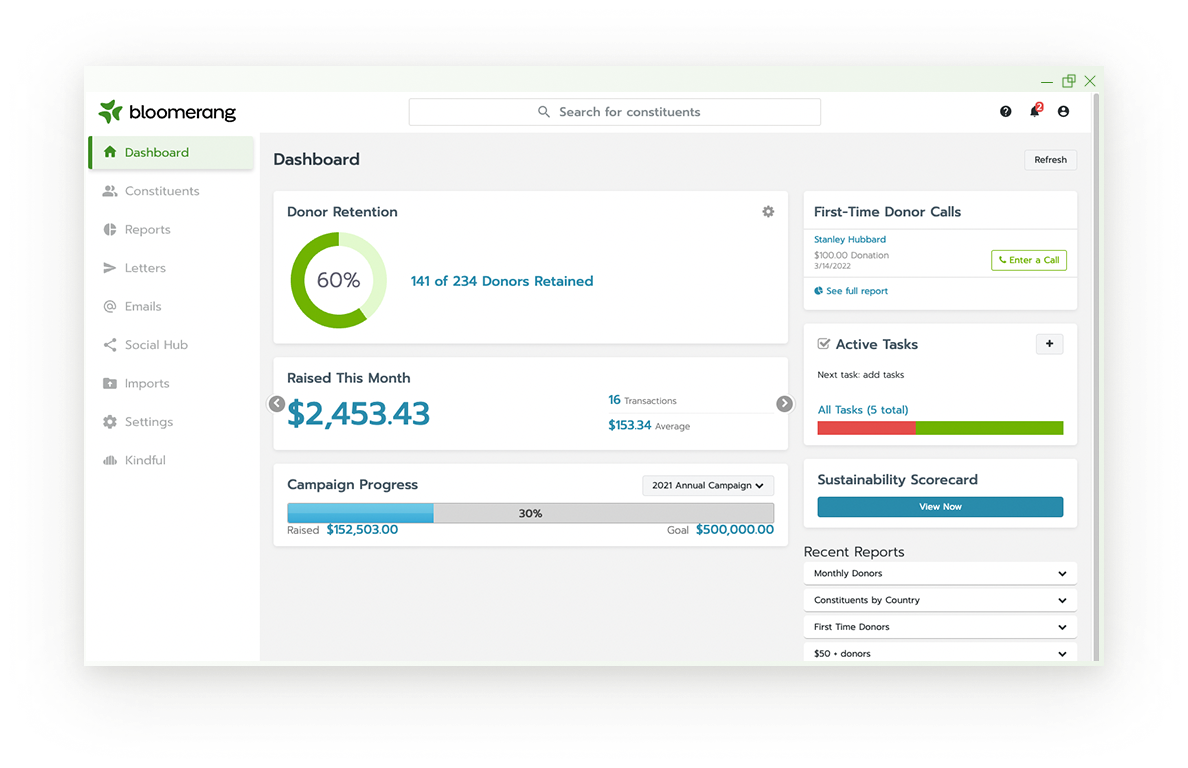Expand the Monthly Donors report
Screen dimensions: 1188x768
point(939,573)
